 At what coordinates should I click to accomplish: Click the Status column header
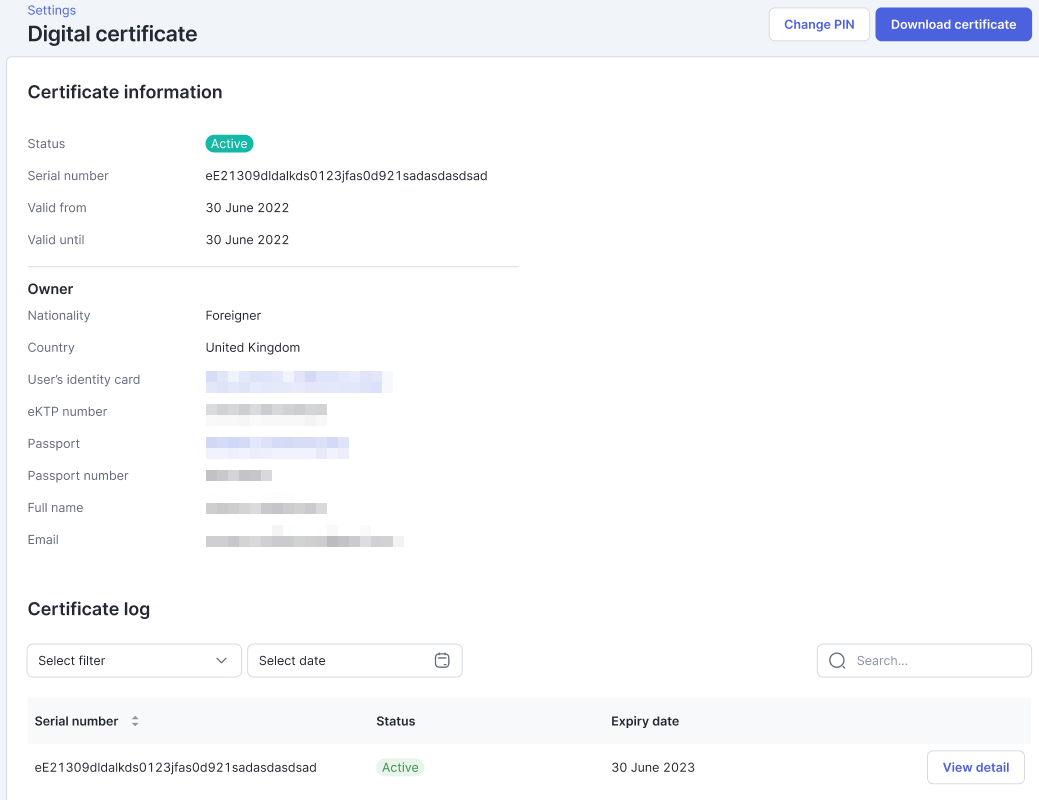tap(395, 721)
